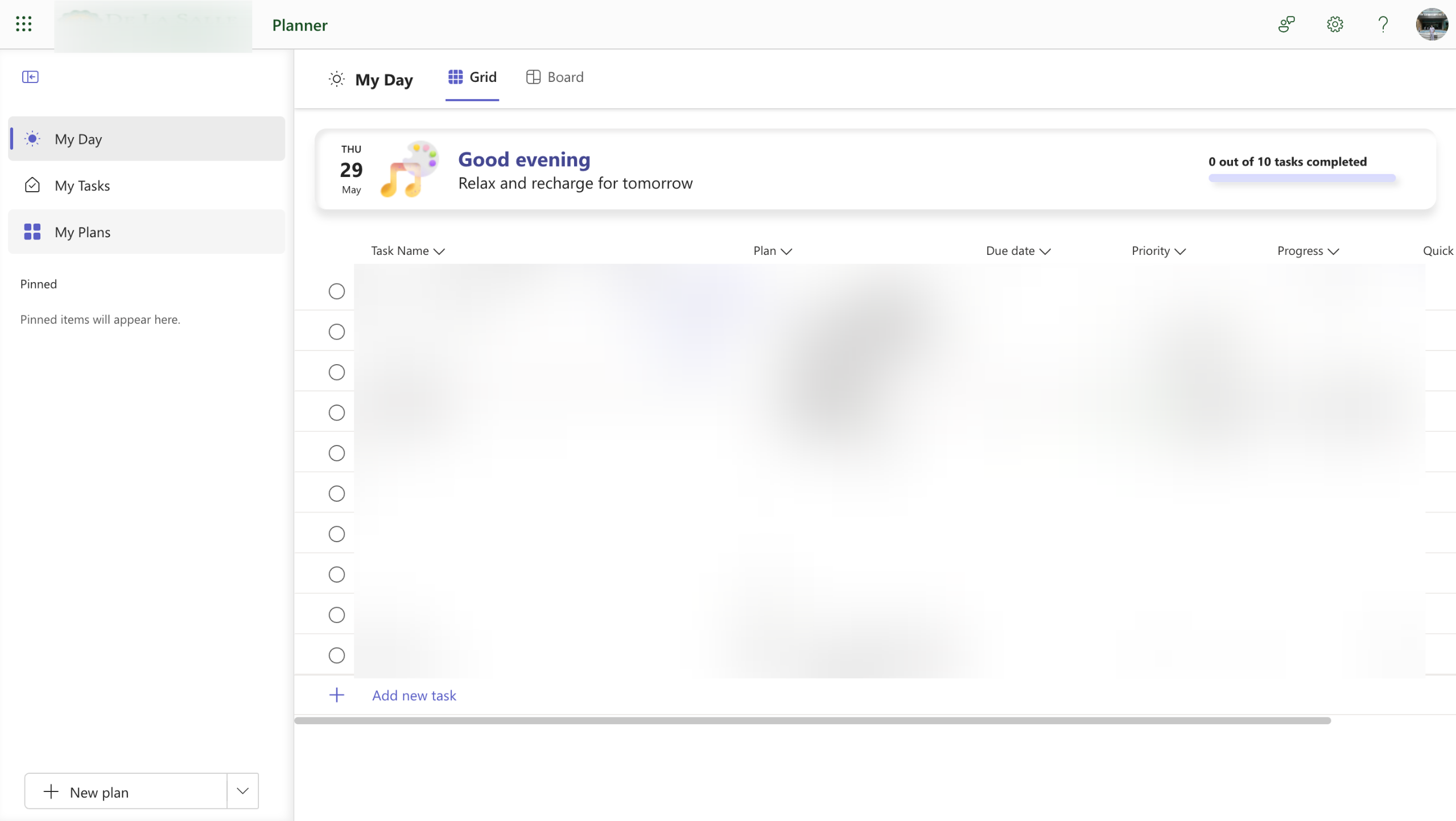Click the Add new task link
This screenshot has height=821, width=1456.
[414, 695]
